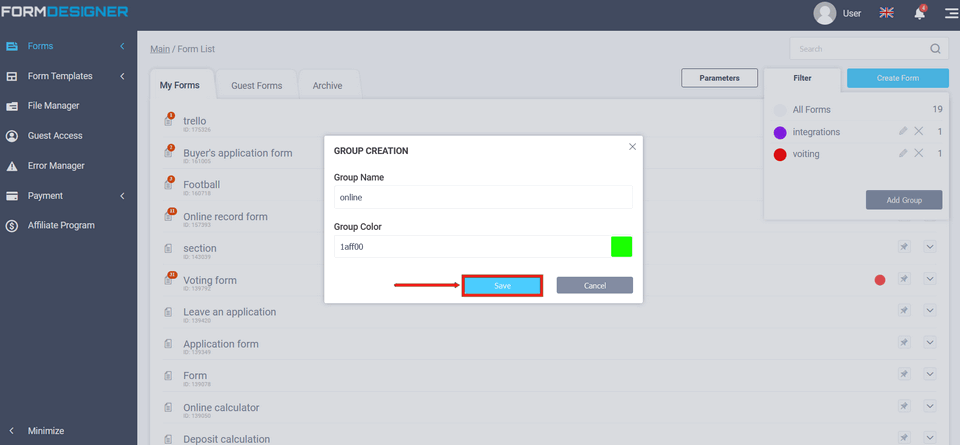Cancel the group creation dialog
The height and width of the screenshot is (445, 960).
[594, 285]
